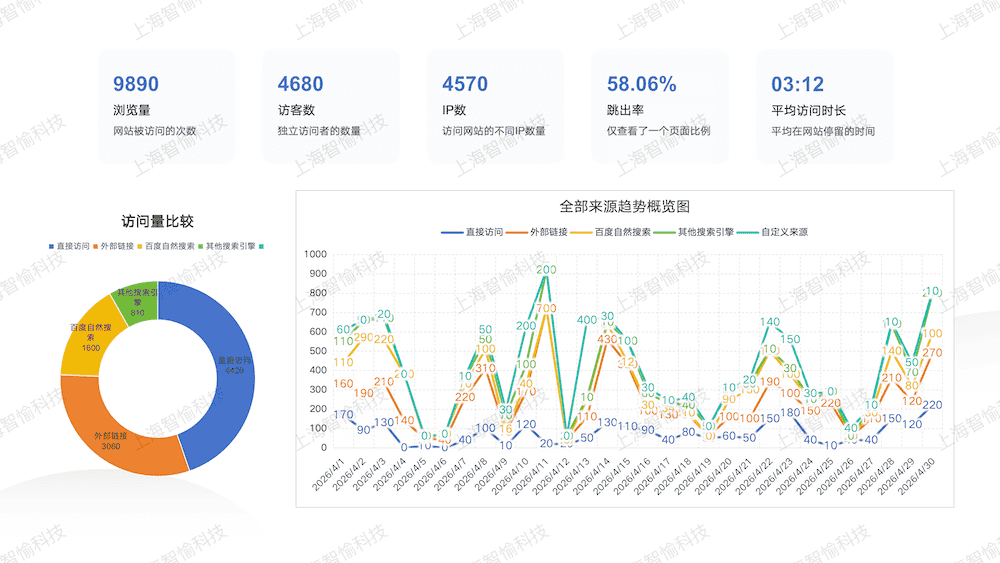Click the x-axis date 2026/4/5
The image size is (1000, 563).
[x=409, y=474]
